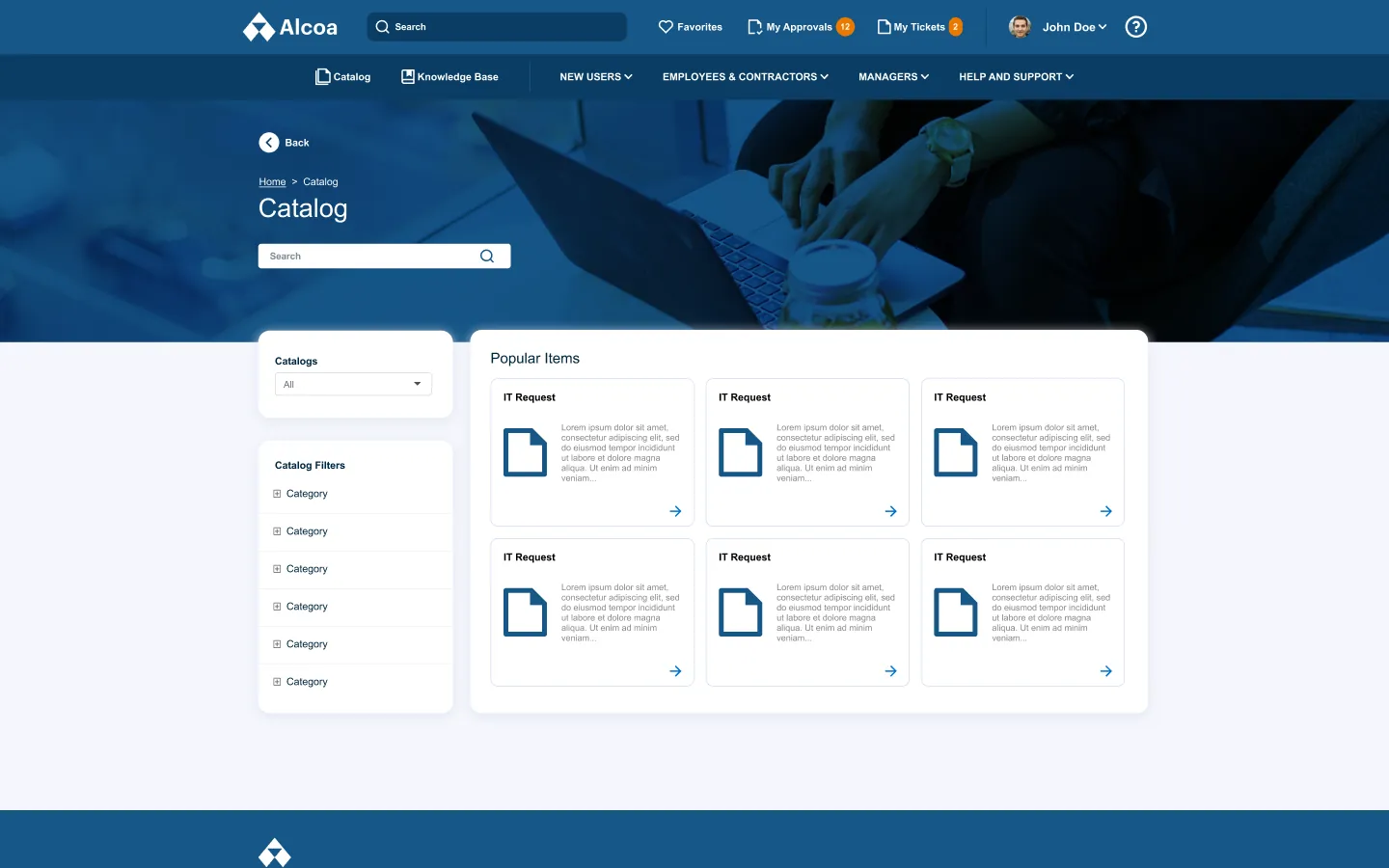Click the arrow on the top-middle IT Request card

(891, 511)
